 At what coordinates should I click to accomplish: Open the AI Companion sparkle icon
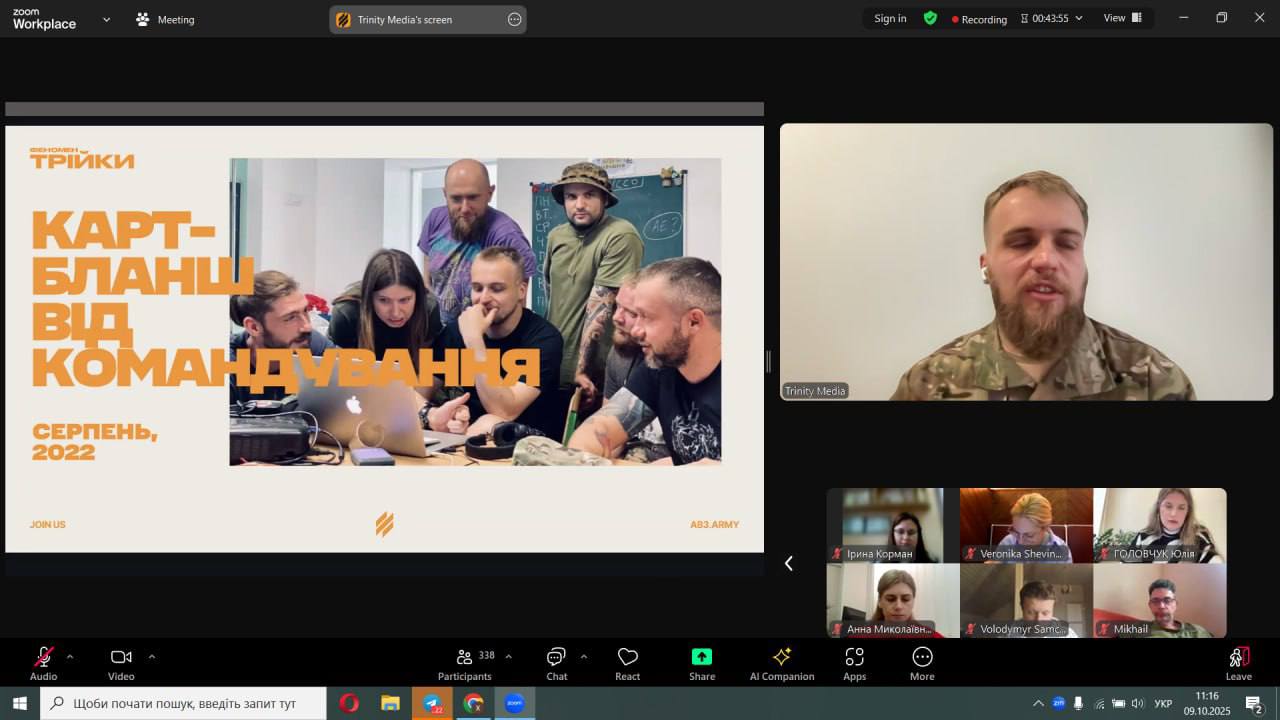point(781,657)
